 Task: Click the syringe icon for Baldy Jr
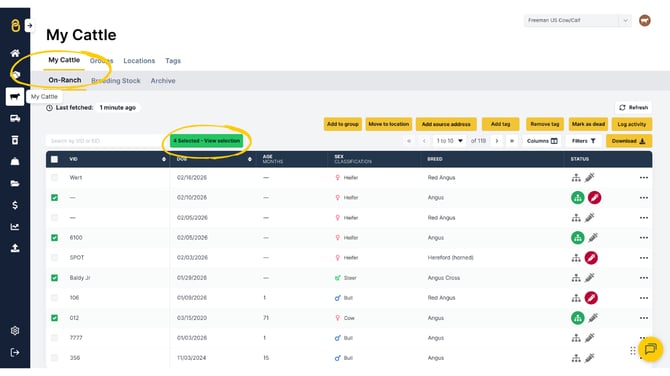[x=590, y=278]
